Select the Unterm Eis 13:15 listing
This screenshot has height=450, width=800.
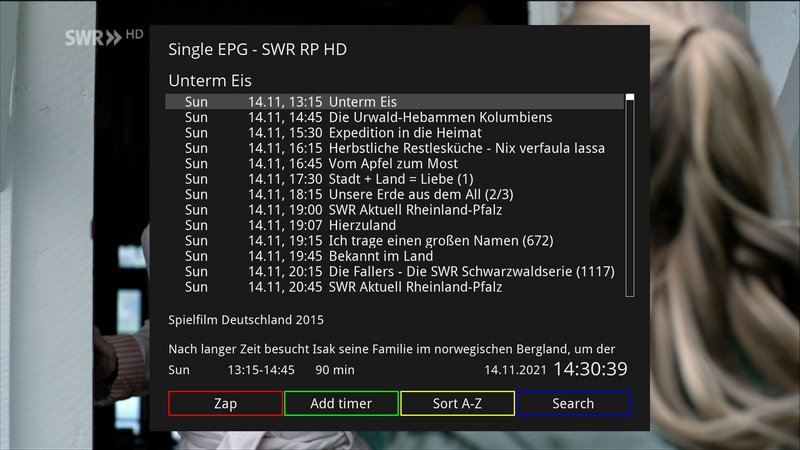click(394, 102)
